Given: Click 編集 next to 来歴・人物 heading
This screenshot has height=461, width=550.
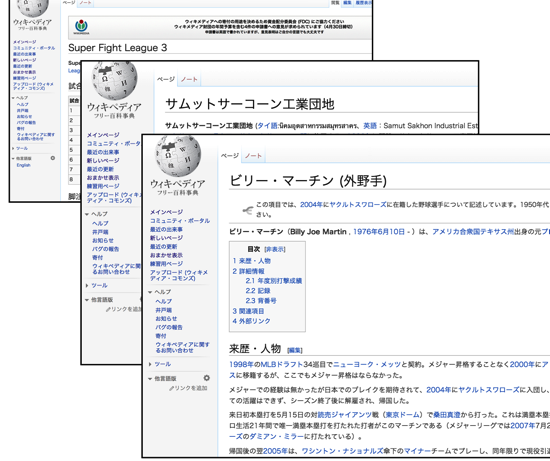Looking at the screenshot, I should coord(295,350).
